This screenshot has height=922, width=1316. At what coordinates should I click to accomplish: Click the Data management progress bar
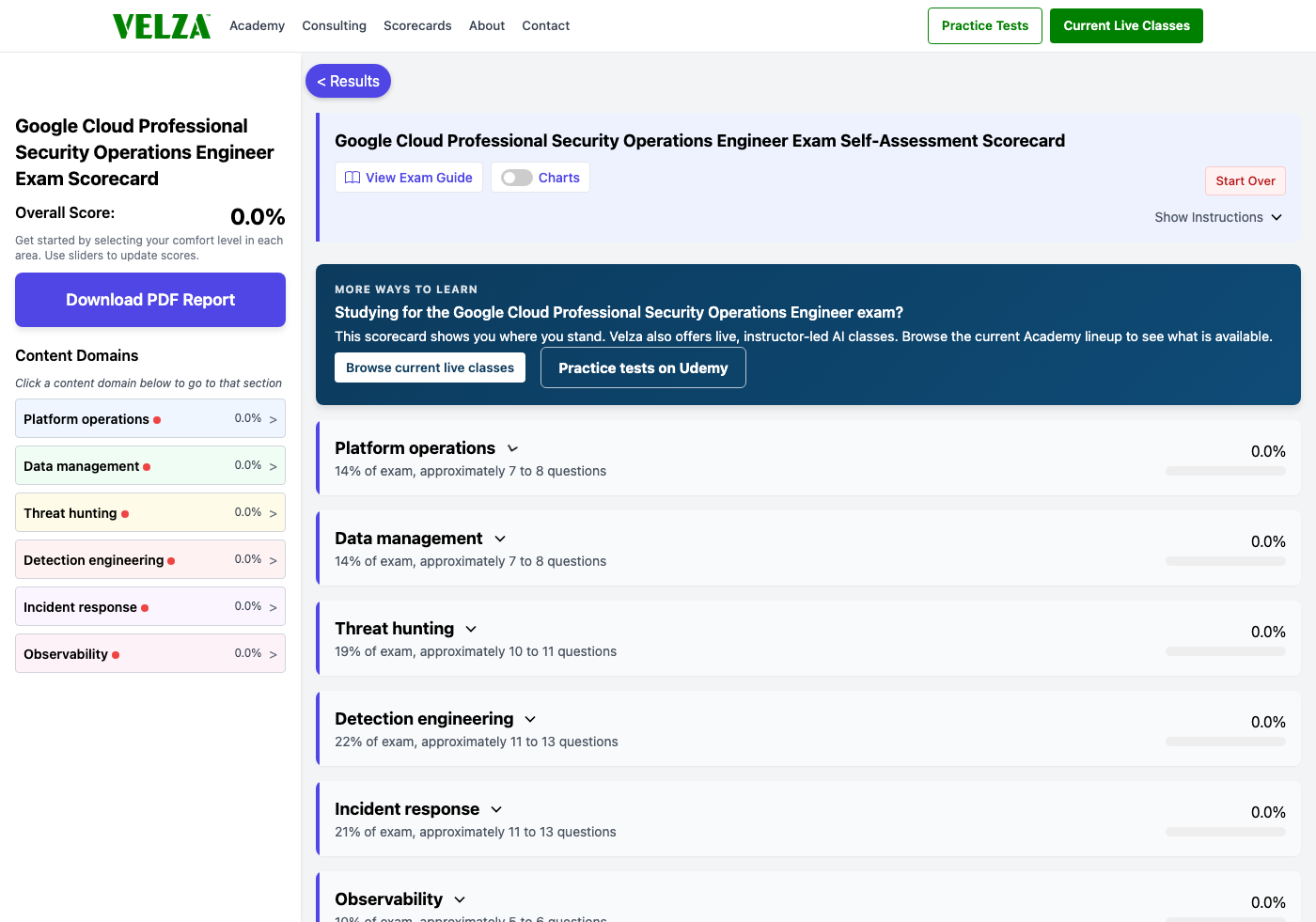pos(1226,561)
